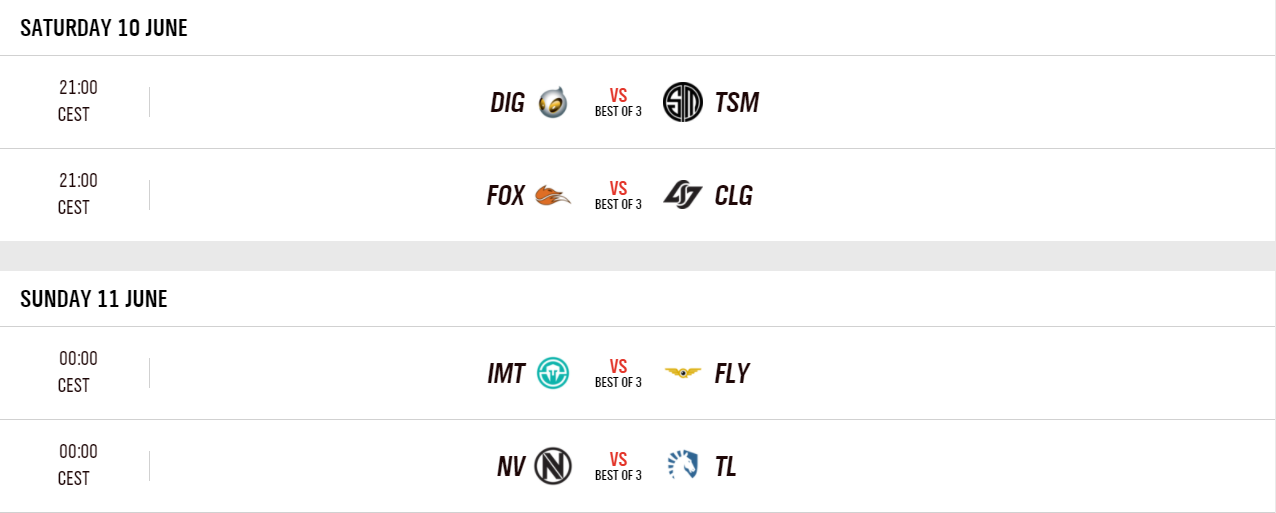The image size is (1276, 513).
Task: Select the FOX team name
Action: tap(505, 195)
